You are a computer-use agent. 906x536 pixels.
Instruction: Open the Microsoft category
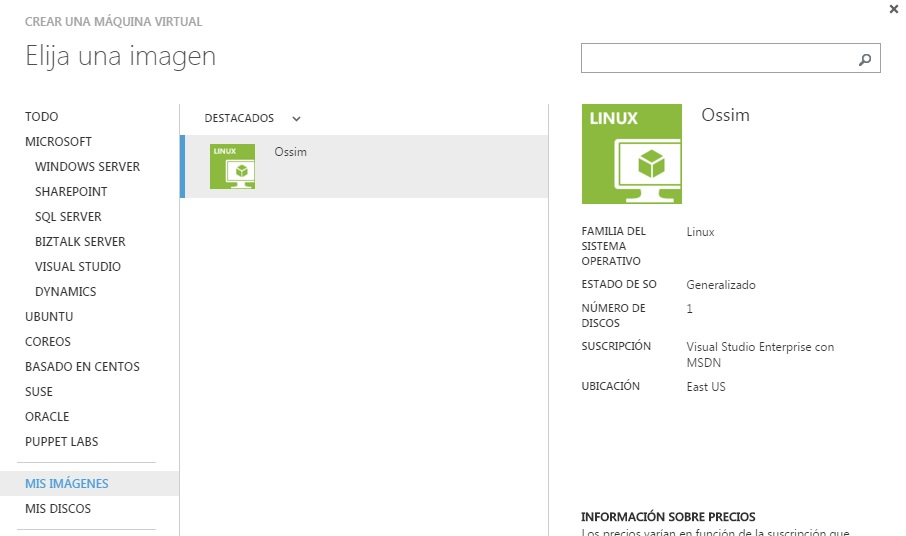click(58, 142)
